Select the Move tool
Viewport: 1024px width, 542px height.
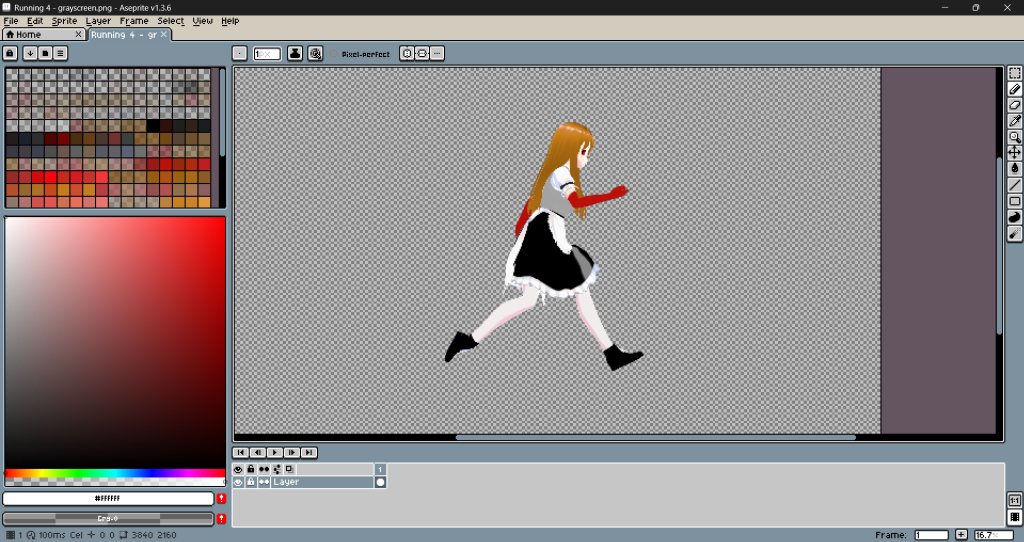pyautogui.click(x=1014, y=153)
